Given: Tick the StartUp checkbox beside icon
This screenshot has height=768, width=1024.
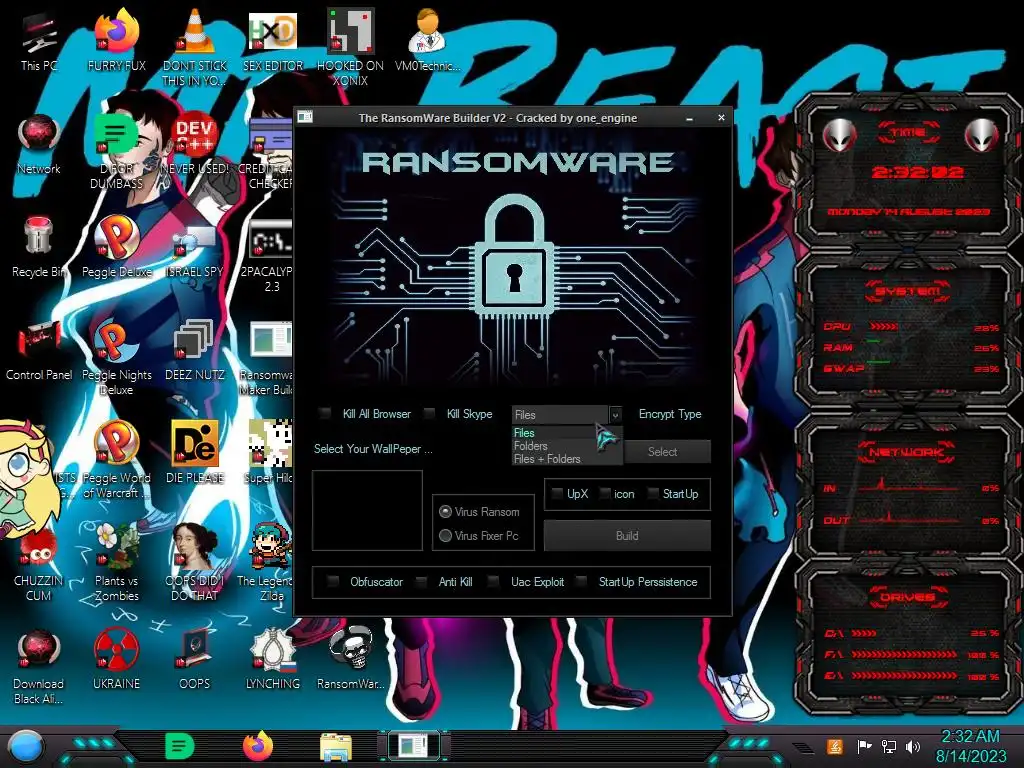Looking at the screenshot, I should pyautogui.click(x=652, y=494).
